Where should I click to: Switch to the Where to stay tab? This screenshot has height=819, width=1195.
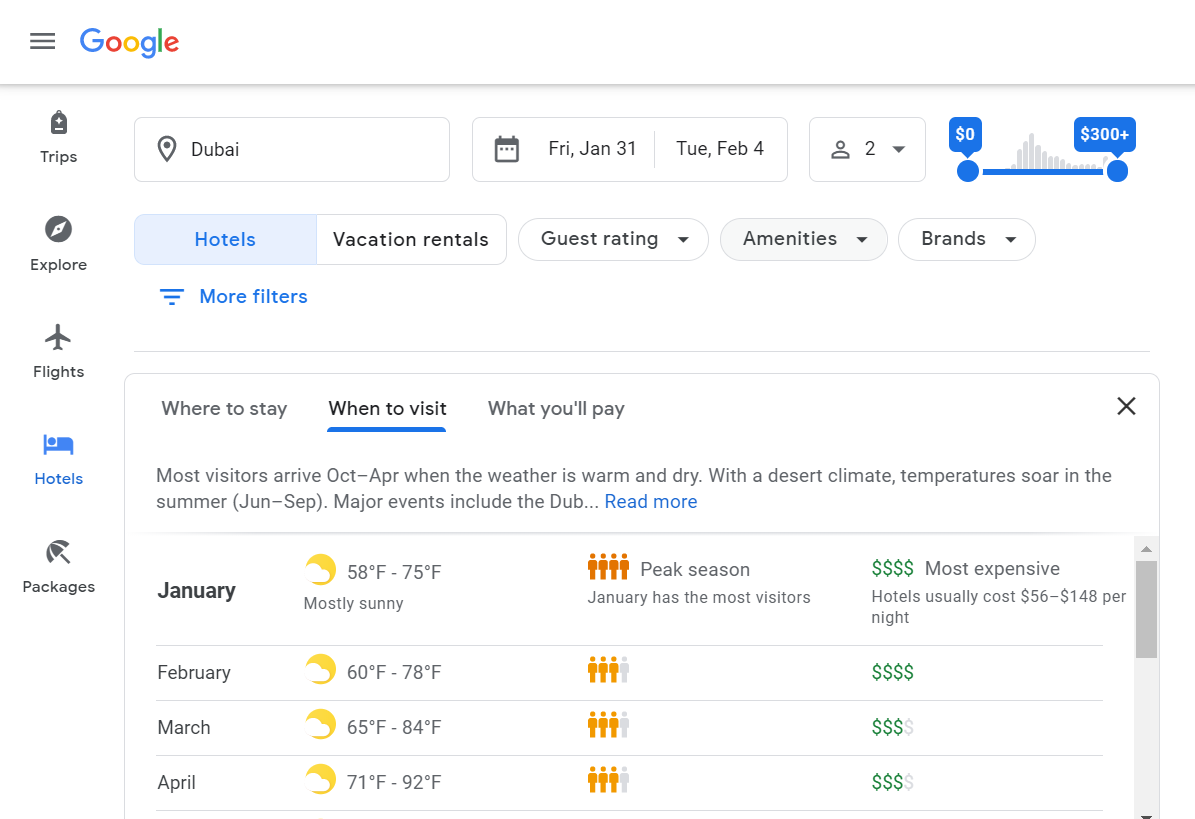(223, 409)
